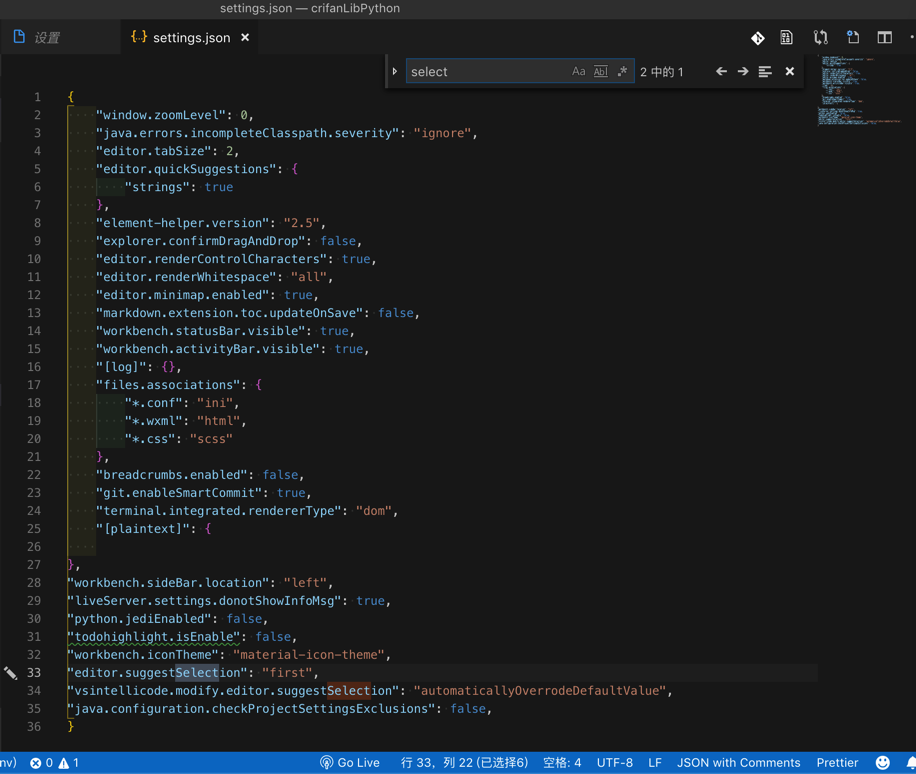Image resolution: width=916 pixels, height=774 pixels.
Task: Split the editor with the layout icon
Action: [885, 38]
